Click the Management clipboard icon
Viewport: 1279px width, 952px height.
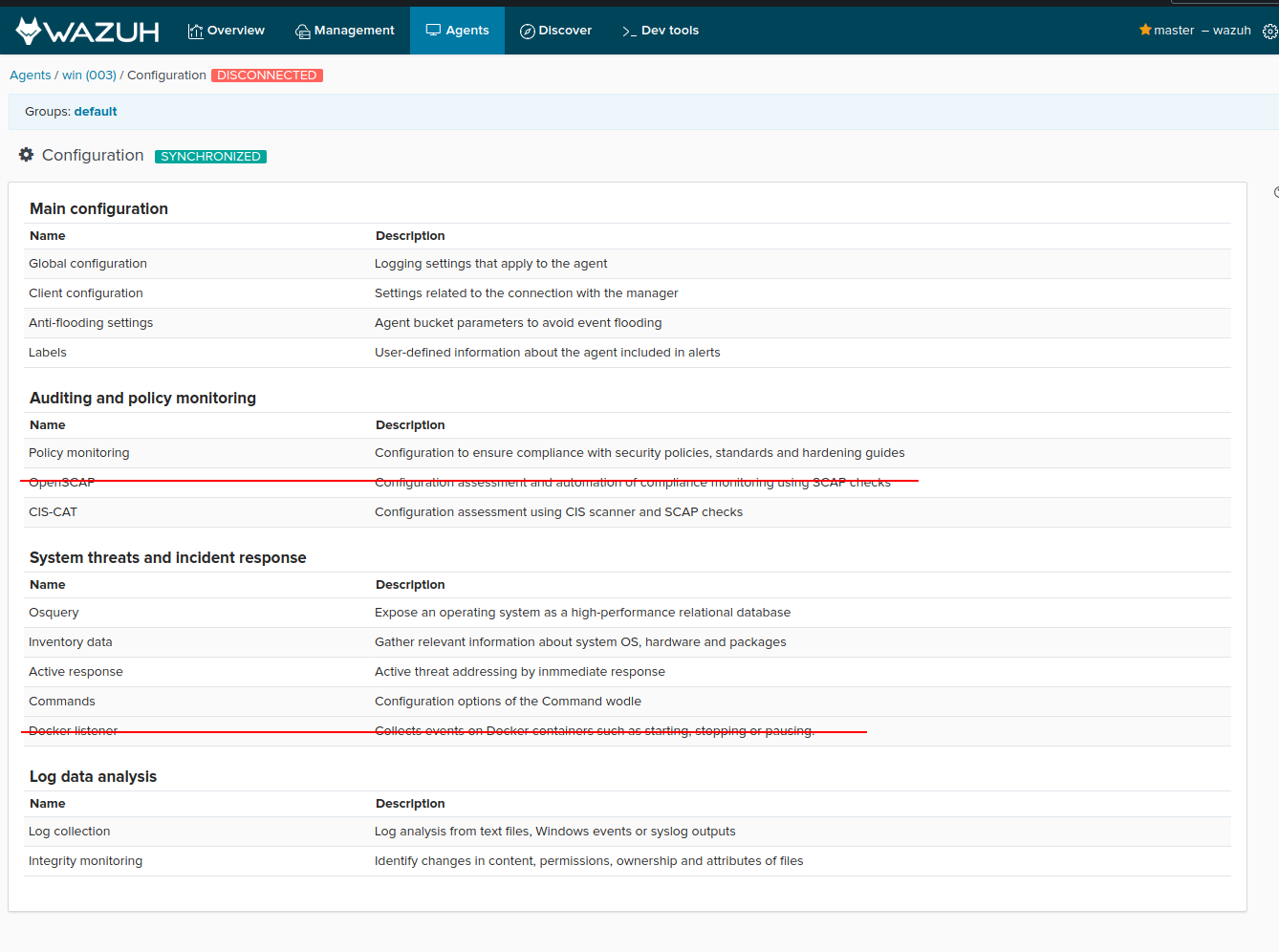click(301, 30)
